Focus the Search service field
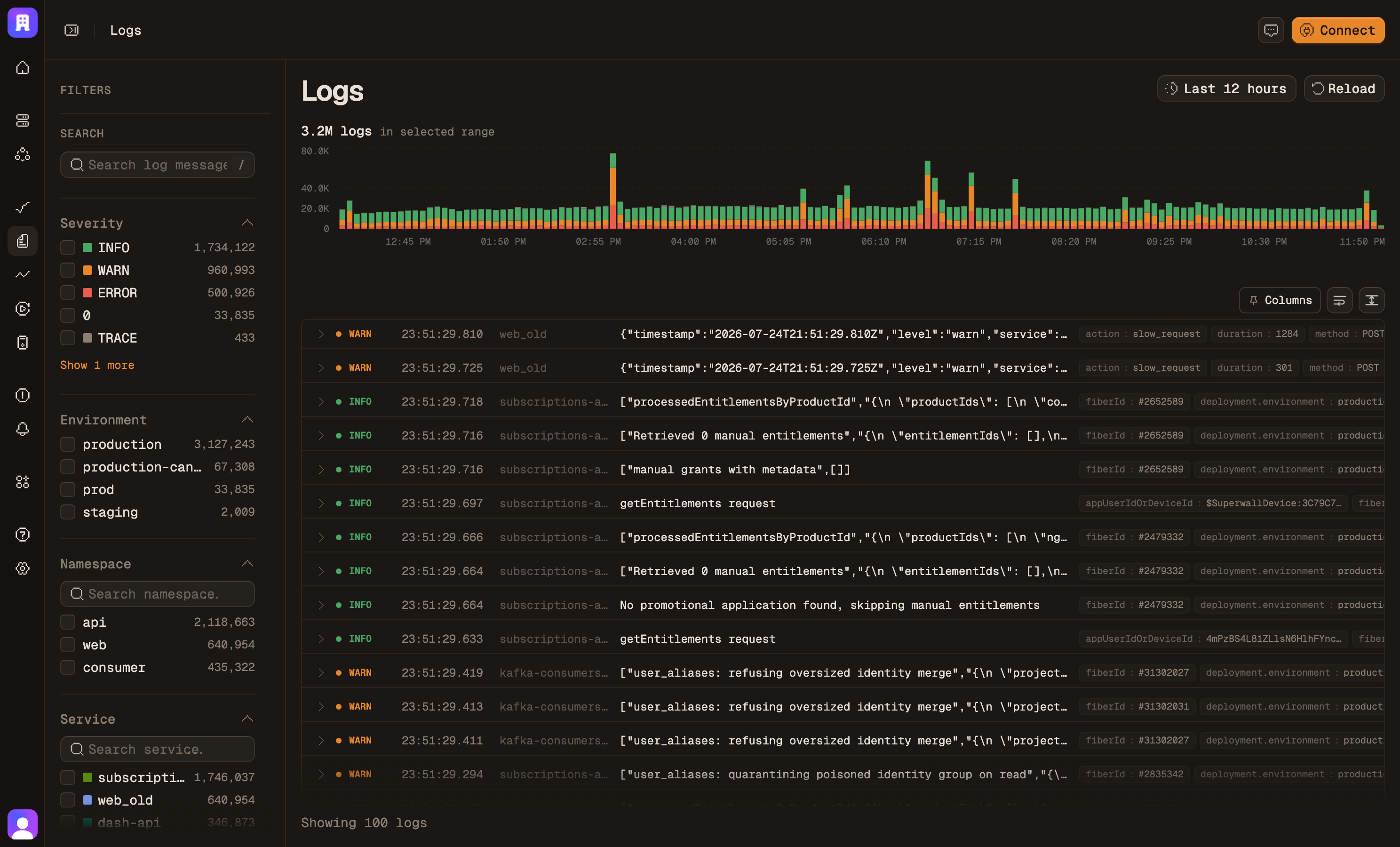Image resolution: width=1400 pixels, height=847 pixels. (x=158, y=749)
